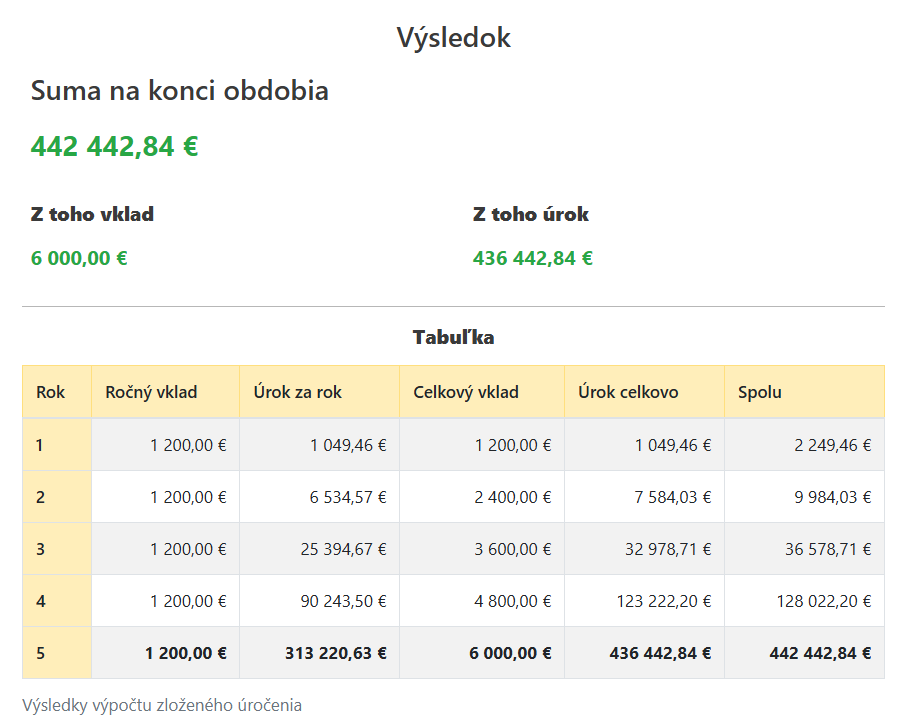Click the Tabuľka title
Viewport: 904px width, 721px height.
click(x=453, y=337)
